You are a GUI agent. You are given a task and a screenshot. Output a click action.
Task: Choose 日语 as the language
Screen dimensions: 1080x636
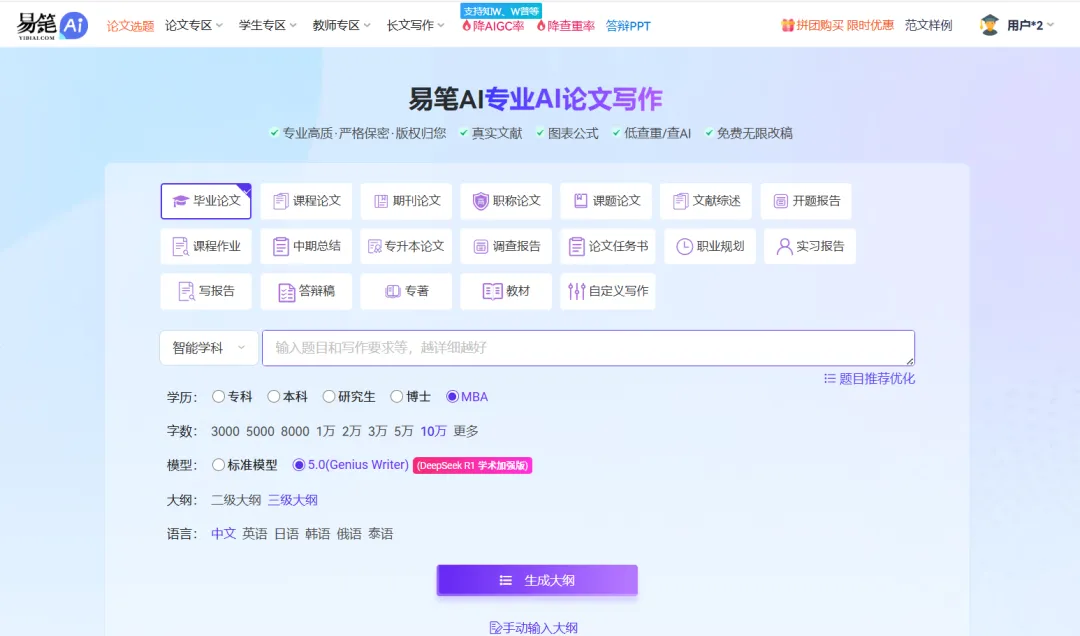(287, 534)
